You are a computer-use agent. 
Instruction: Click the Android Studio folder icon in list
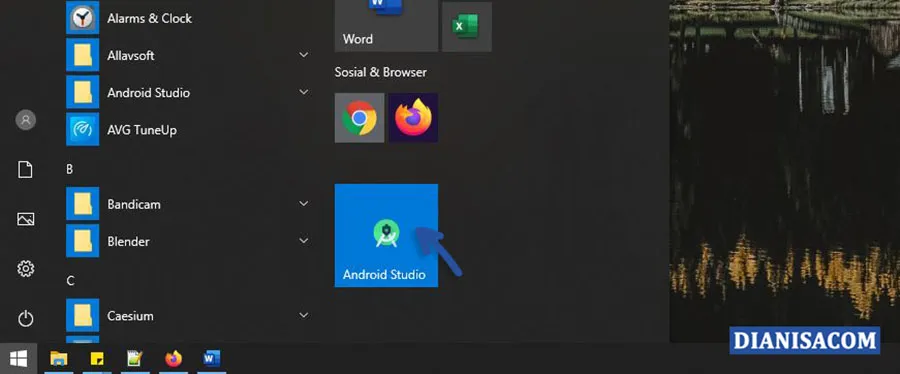point(83,92)
